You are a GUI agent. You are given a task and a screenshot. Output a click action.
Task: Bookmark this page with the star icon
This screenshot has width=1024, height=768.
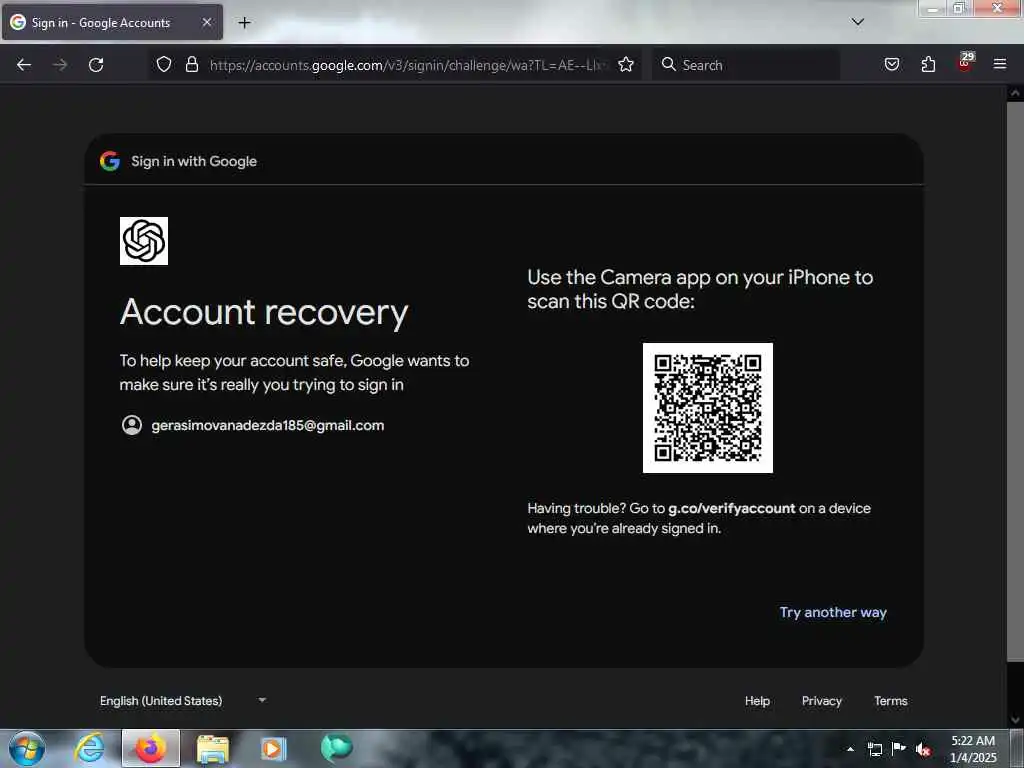coord(626,64)
